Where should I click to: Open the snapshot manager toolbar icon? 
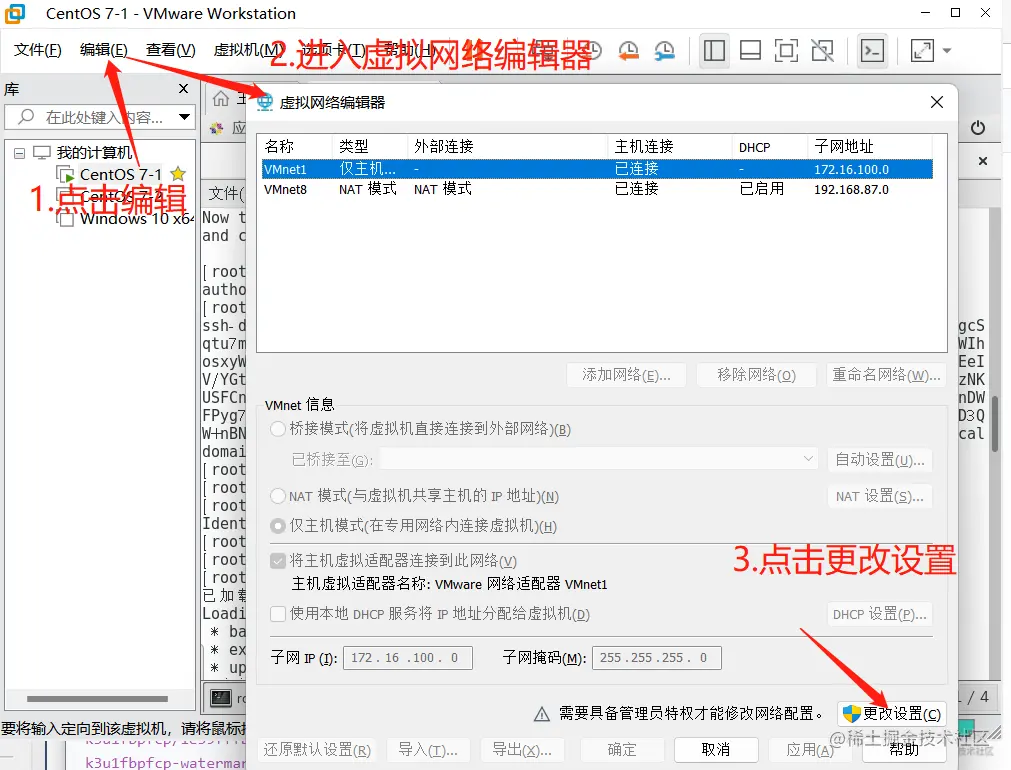pos(664,50)
